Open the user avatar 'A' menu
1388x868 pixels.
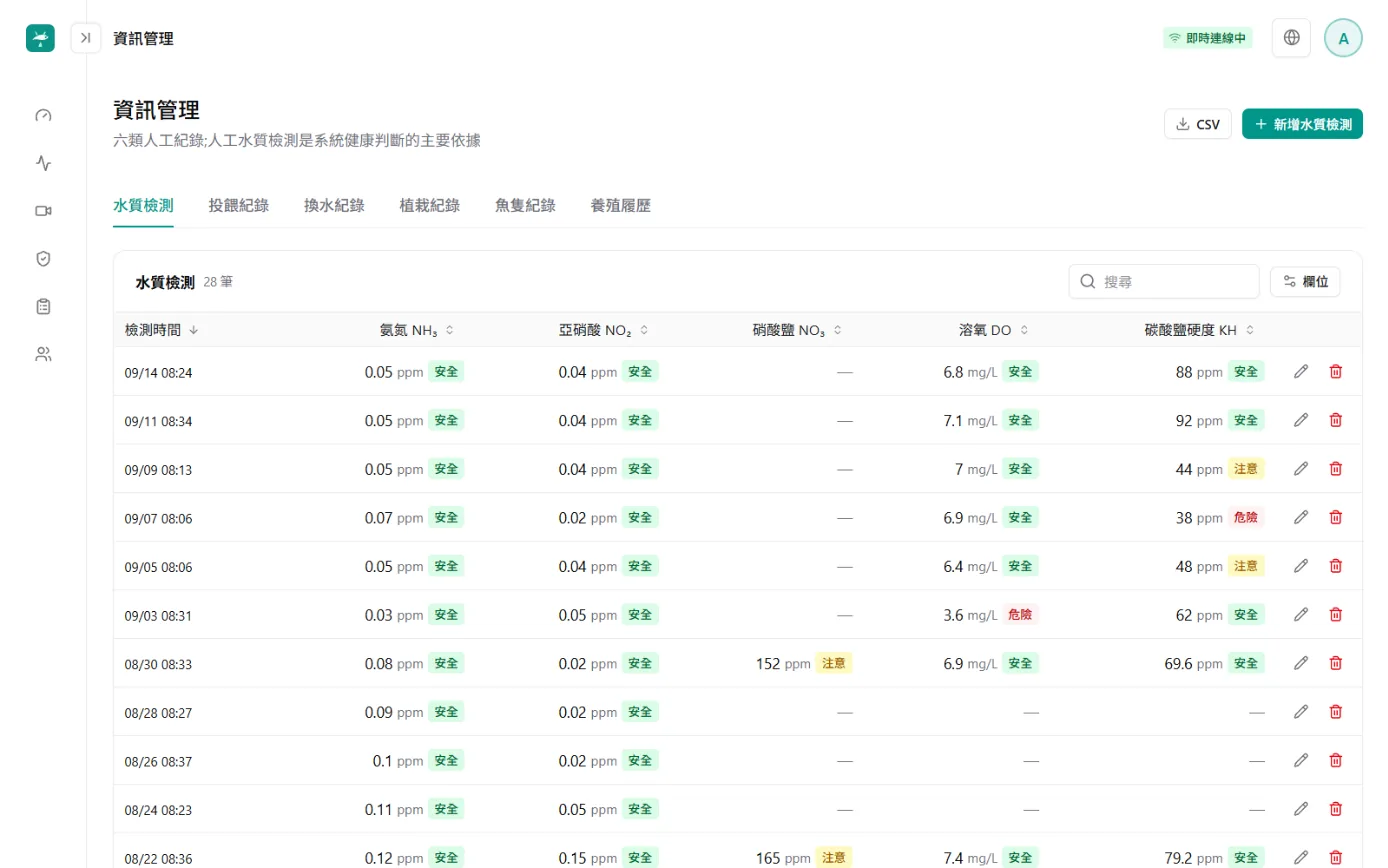pyautogui.click(x=1343, y=38)
